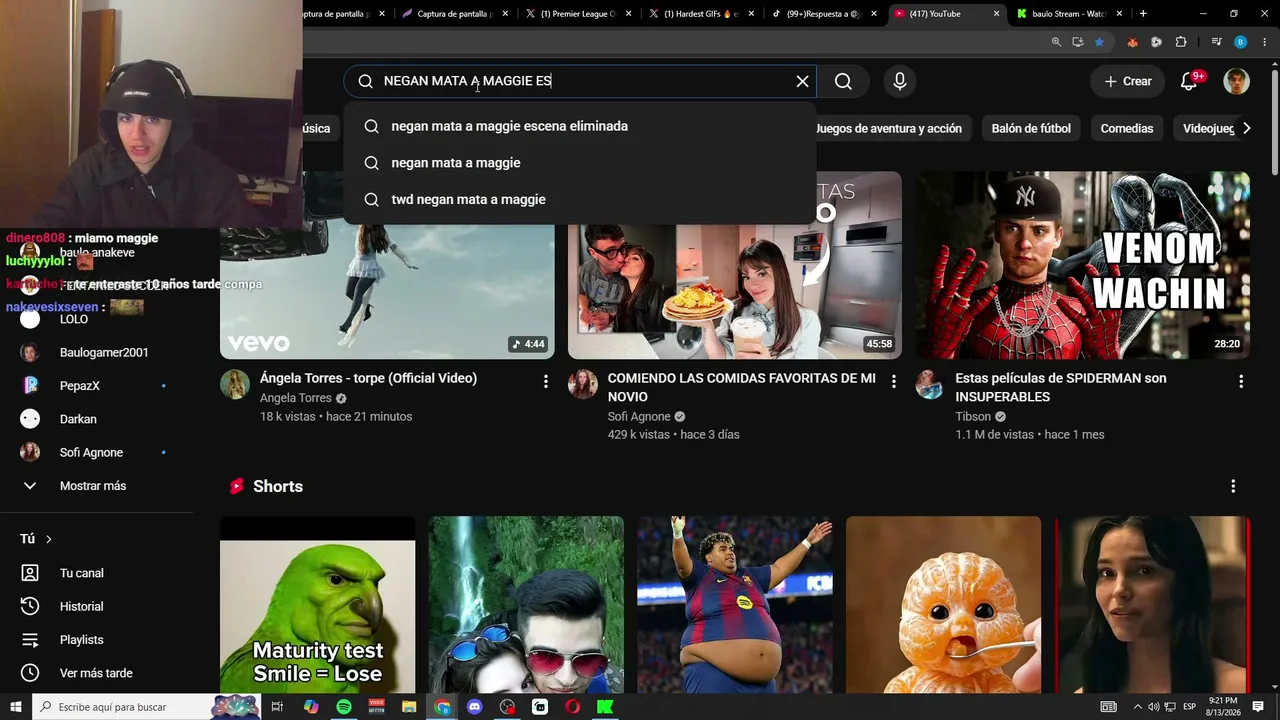Open the Chrome profile B avatar
Viewport: 1280px width, 720px height.
click(1241, 42)
